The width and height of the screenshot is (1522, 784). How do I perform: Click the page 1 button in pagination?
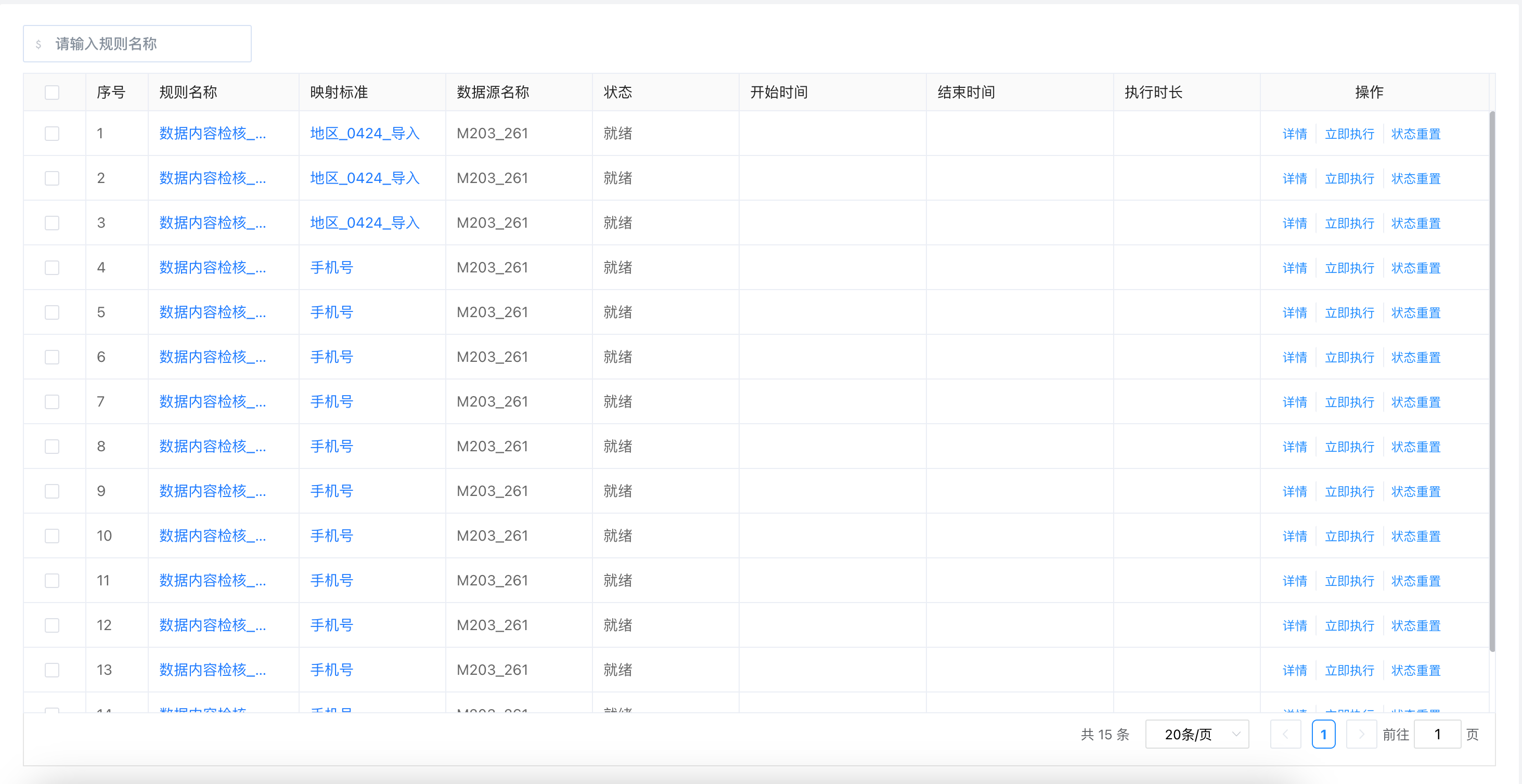coord(1323,734)
